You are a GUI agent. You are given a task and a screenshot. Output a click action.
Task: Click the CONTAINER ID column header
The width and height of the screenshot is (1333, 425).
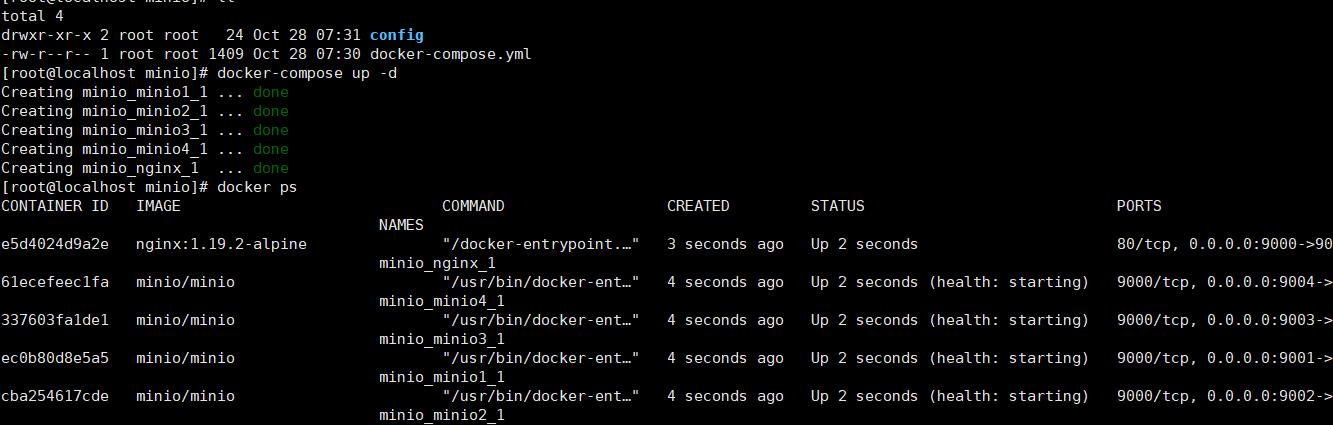[55, 206]
